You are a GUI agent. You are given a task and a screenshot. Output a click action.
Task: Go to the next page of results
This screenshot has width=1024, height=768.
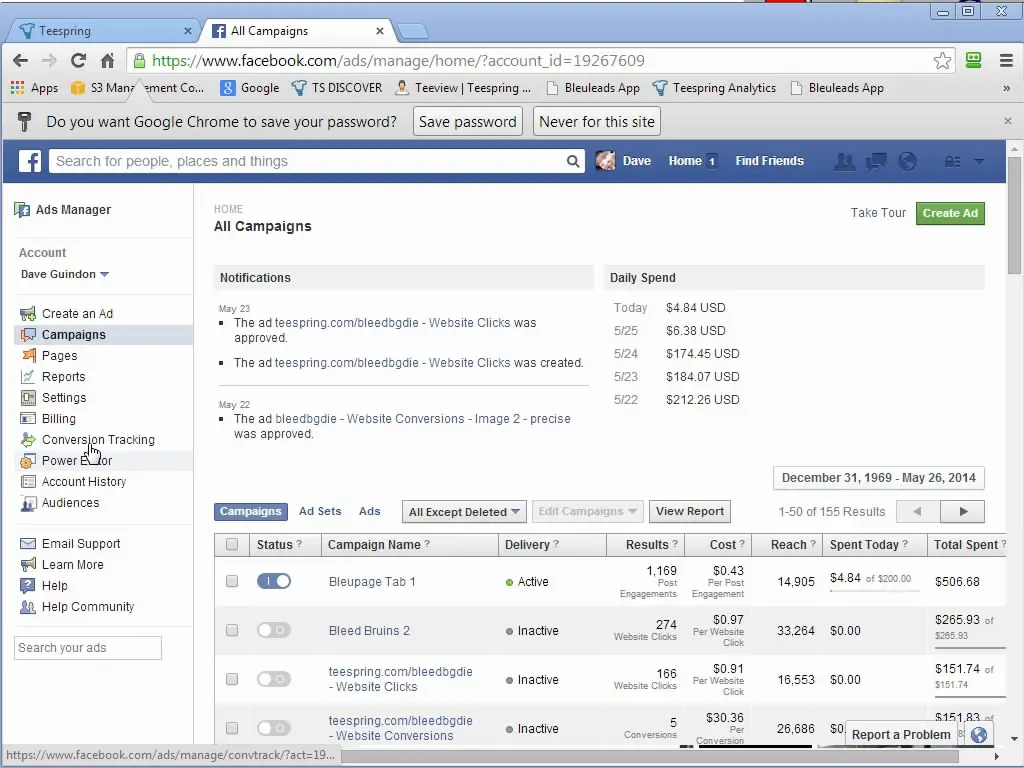click(x=963, y=511)
